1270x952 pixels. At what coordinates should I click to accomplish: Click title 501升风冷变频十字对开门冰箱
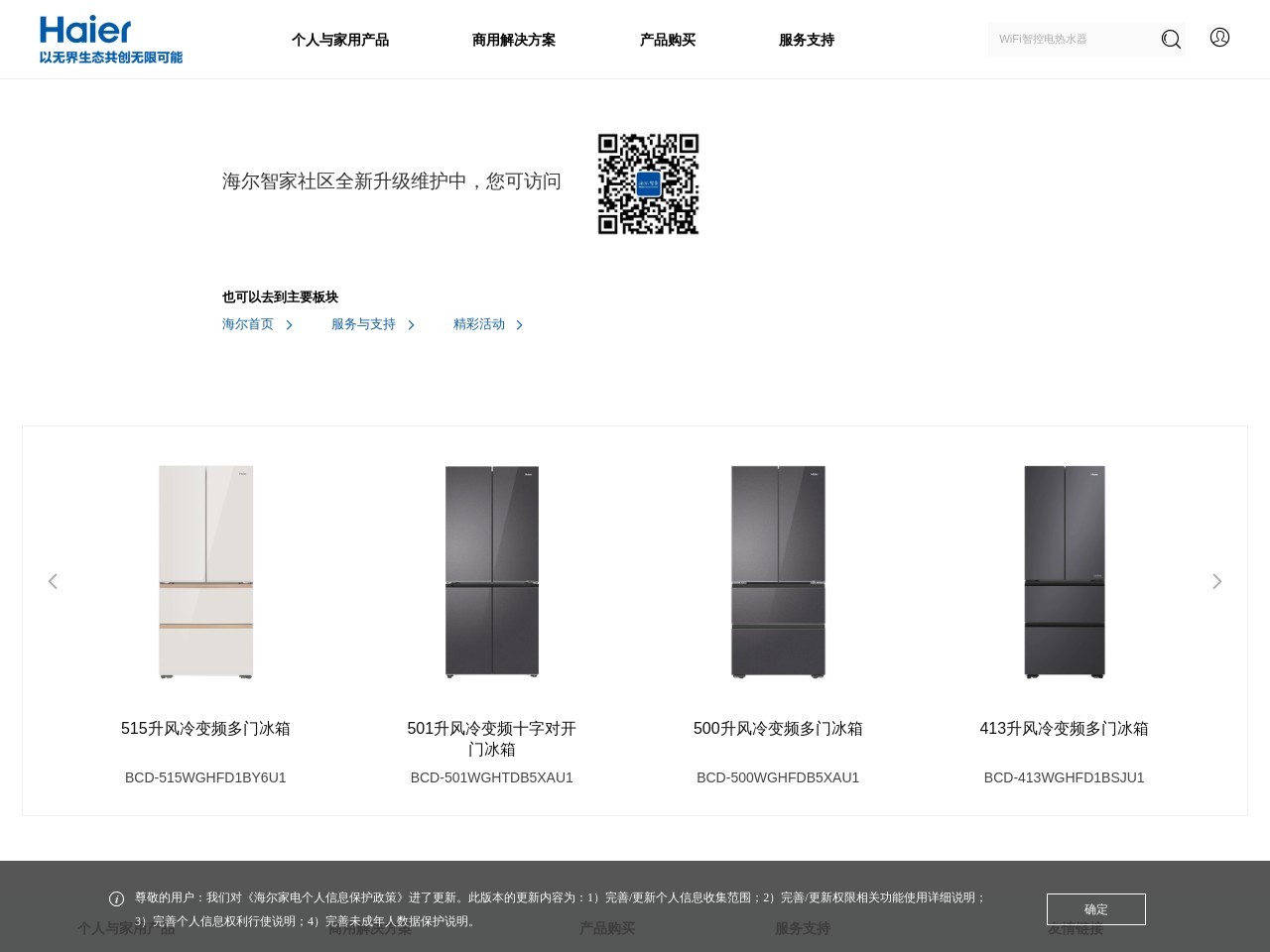(x=492, y=739)
